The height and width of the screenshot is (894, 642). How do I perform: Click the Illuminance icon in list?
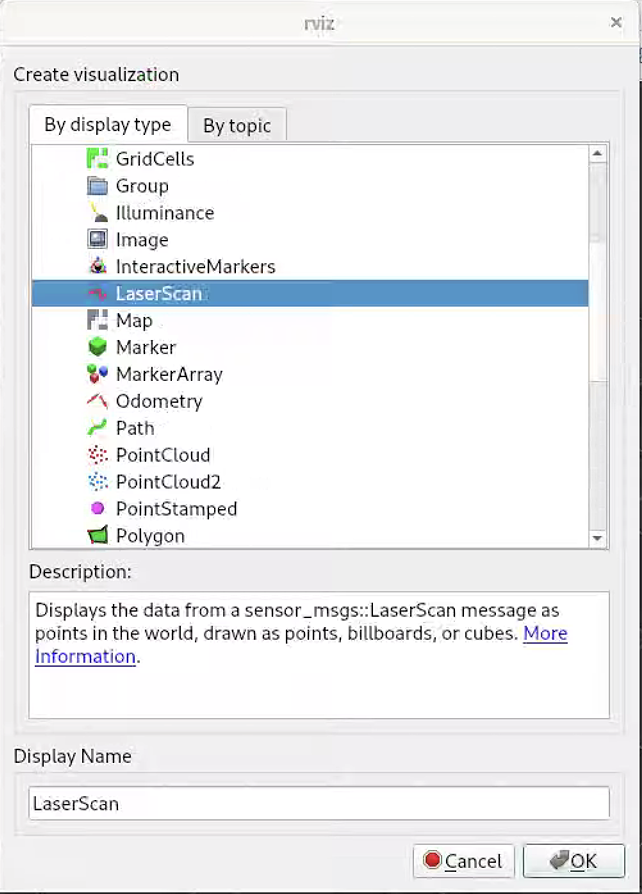(97, 213)
